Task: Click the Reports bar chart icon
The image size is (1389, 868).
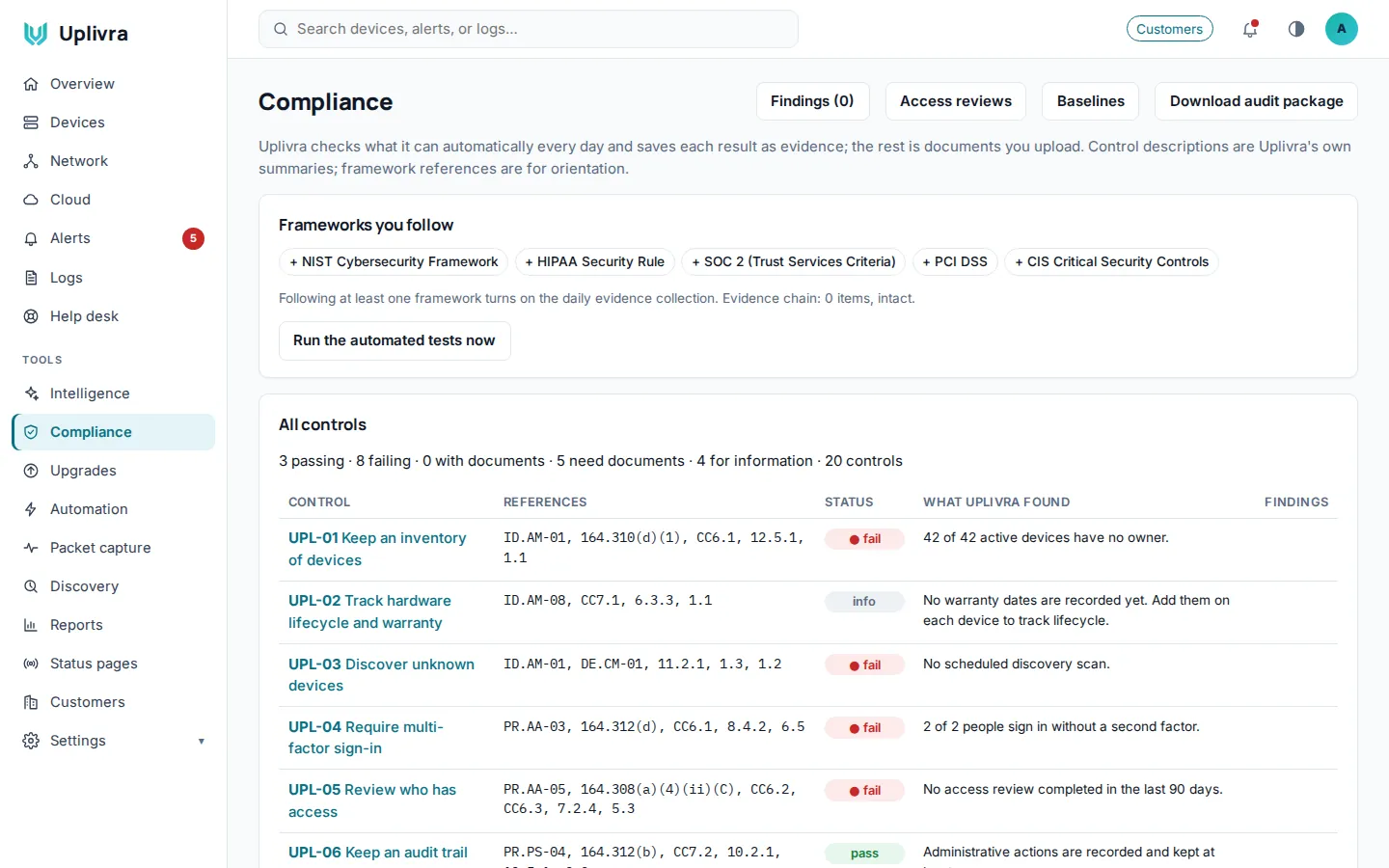Action: [31, 625]
